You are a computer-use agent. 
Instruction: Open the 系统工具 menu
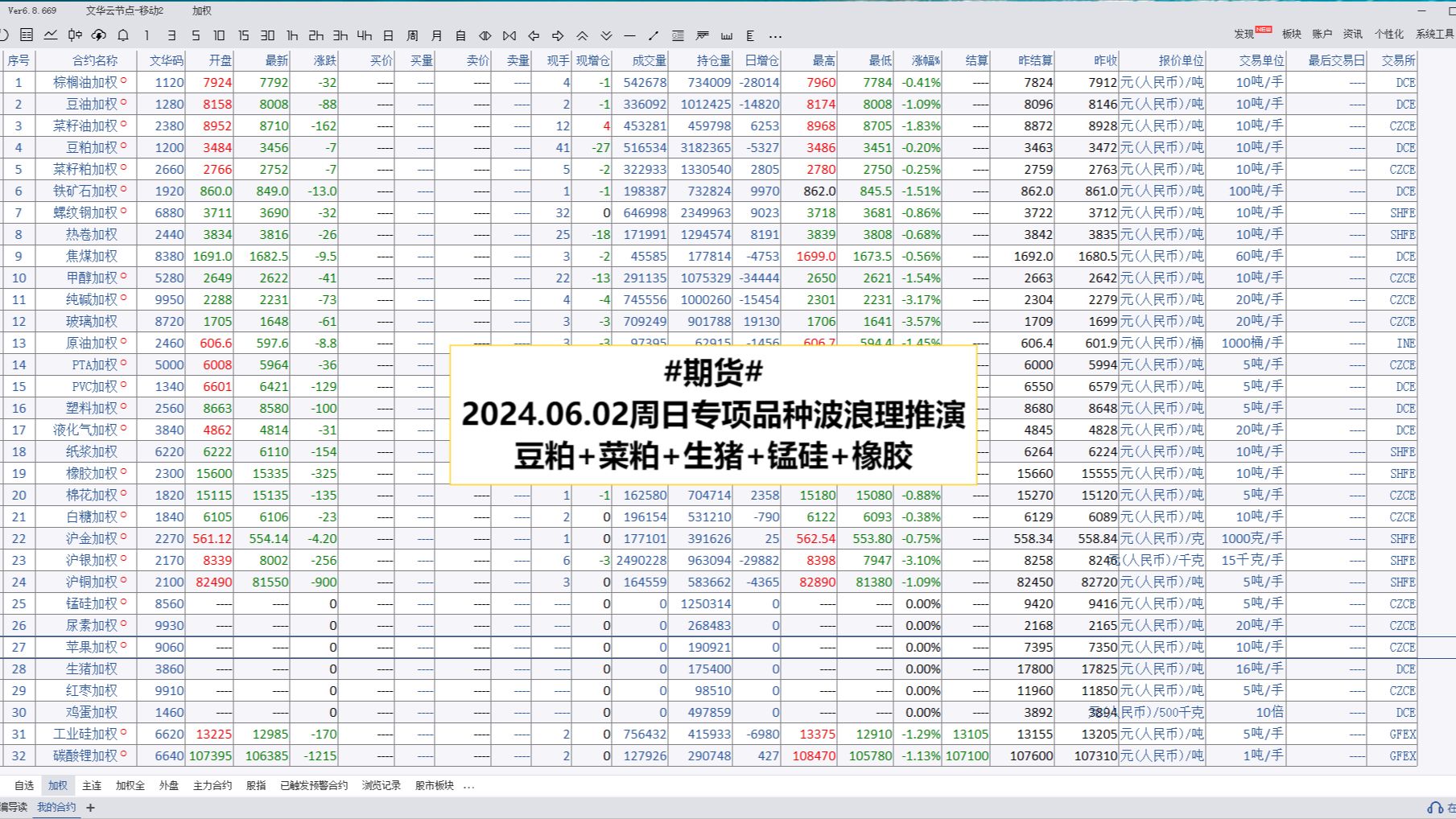1435,34
